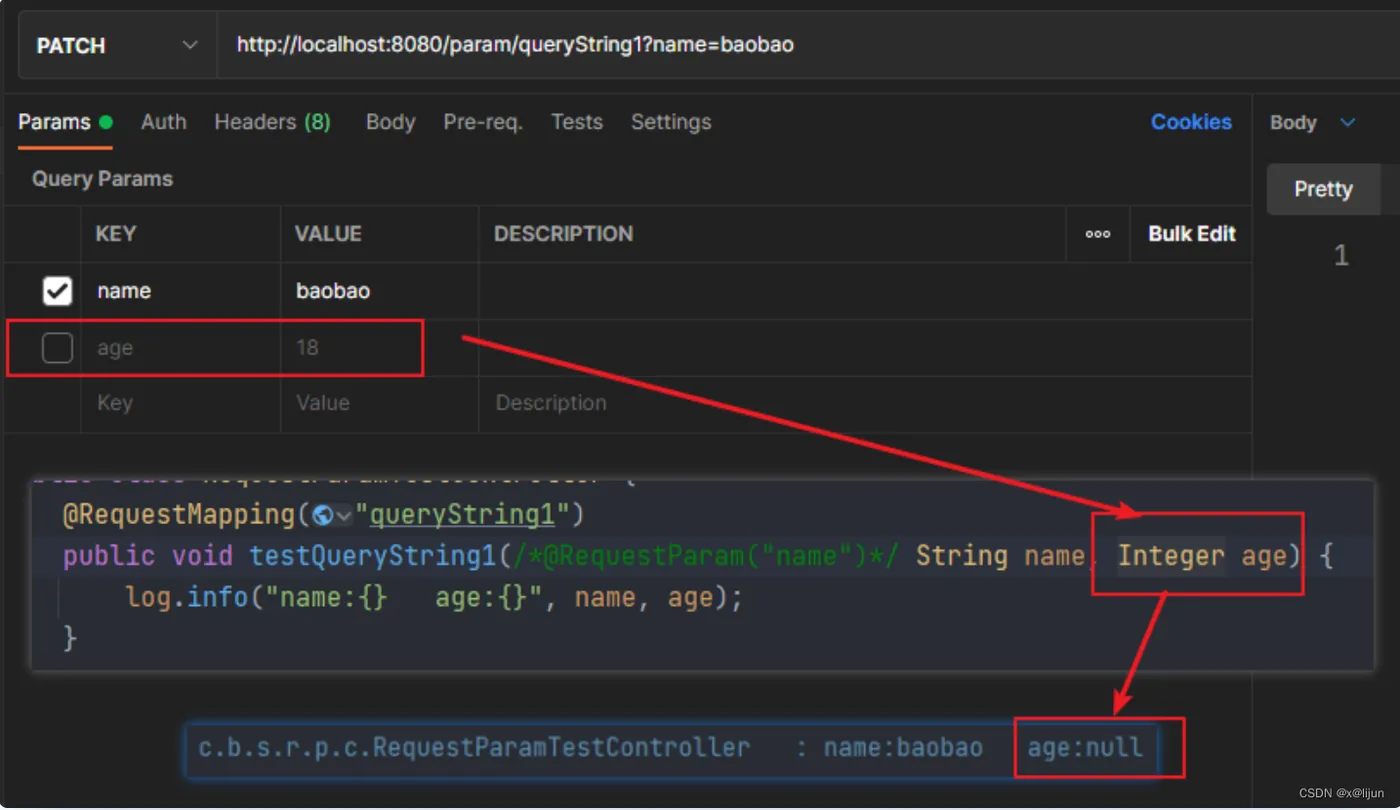Select the Pretty view button
Viewport: 1400px width, 810px height.
(1323, 189)
